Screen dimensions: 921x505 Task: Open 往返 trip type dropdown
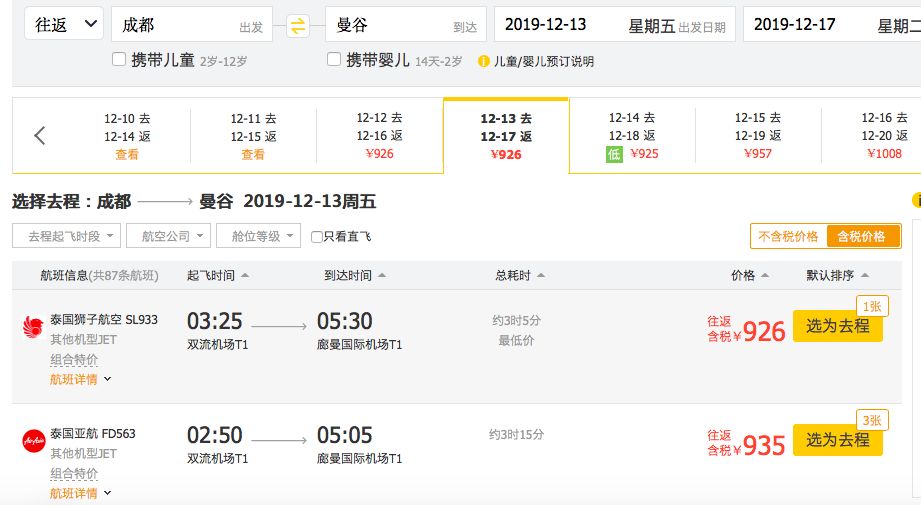point(64,24)
